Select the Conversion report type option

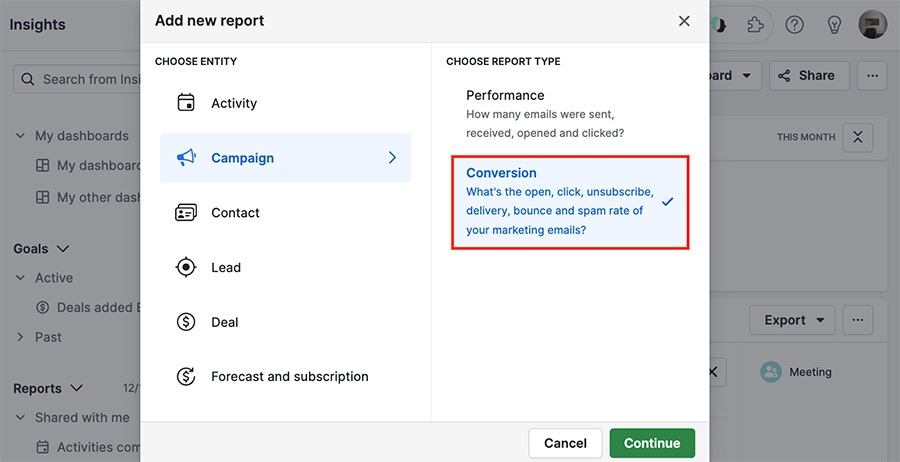click(571, 202)
